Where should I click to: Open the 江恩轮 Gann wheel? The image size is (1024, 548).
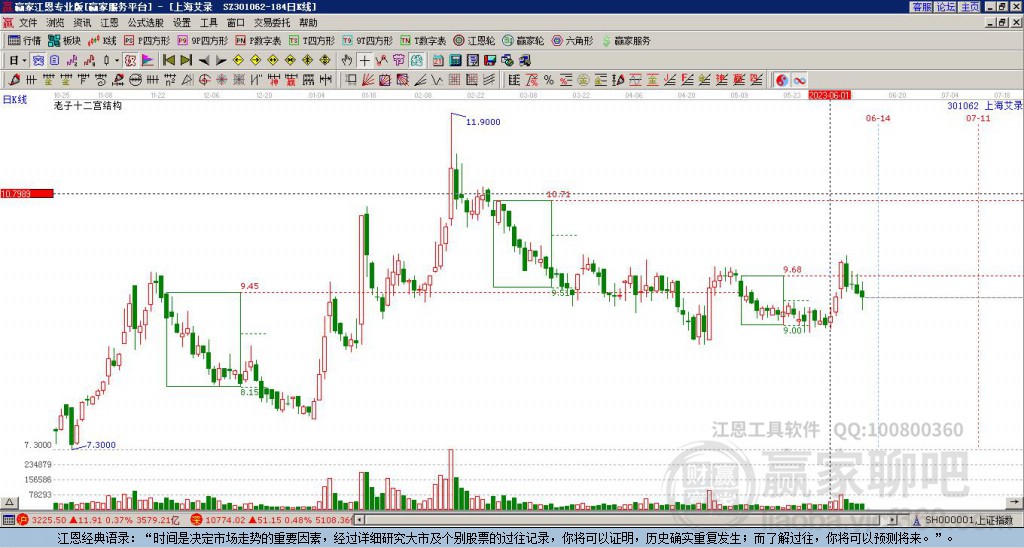click(474, 40)
